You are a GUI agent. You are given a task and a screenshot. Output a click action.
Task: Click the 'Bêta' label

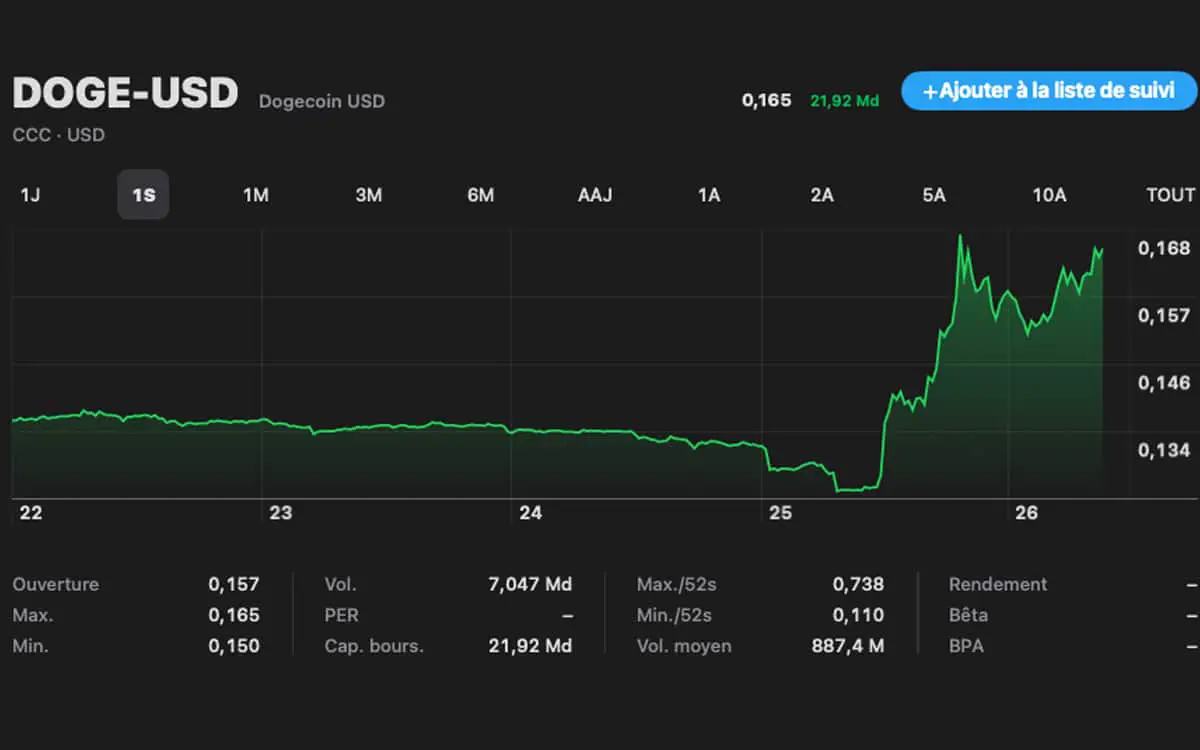968,615
